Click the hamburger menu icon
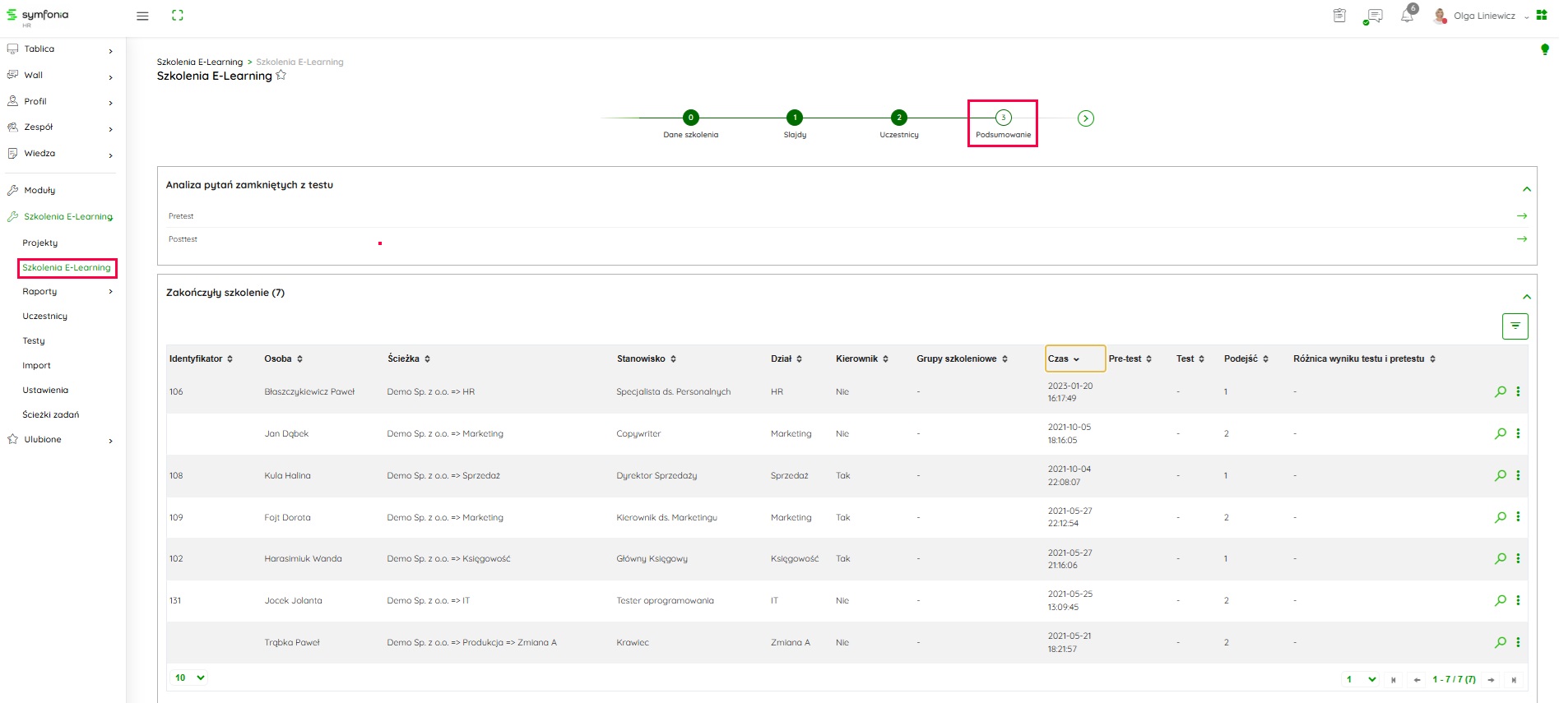The height and width of the screenshot is (703, 1568). pyautogui.click(x=142, y=16)
